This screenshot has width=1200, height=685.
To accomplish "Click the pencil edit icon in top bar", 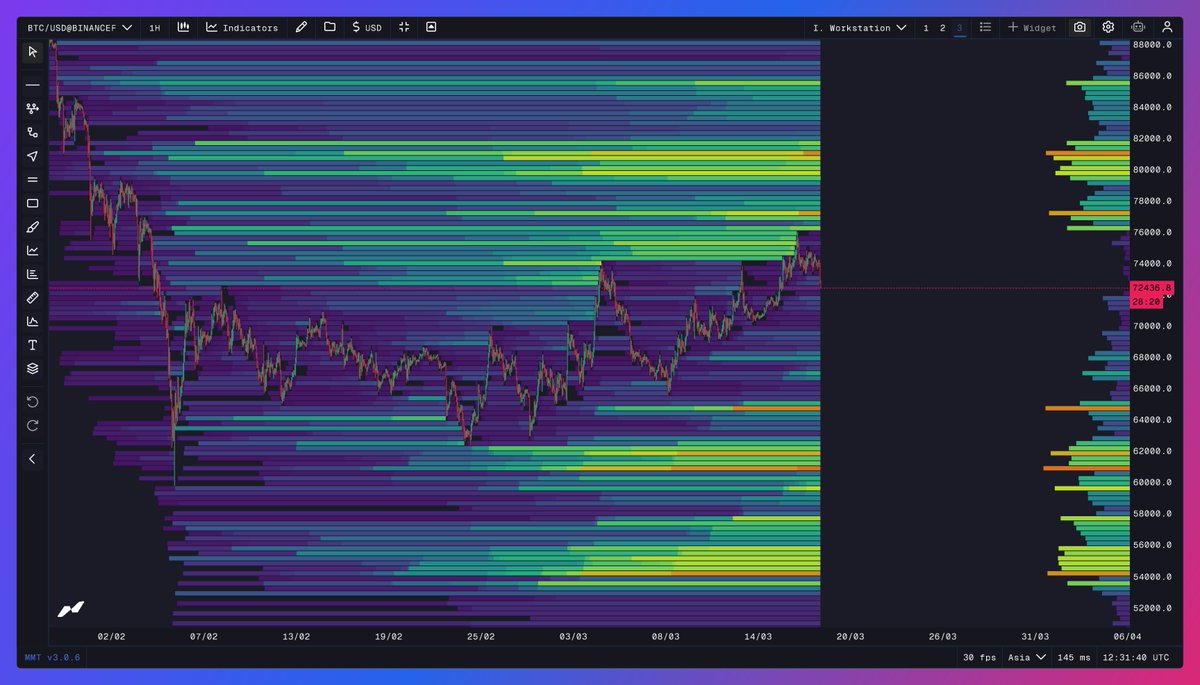I will pyautogui.click(x=301, y=28).
